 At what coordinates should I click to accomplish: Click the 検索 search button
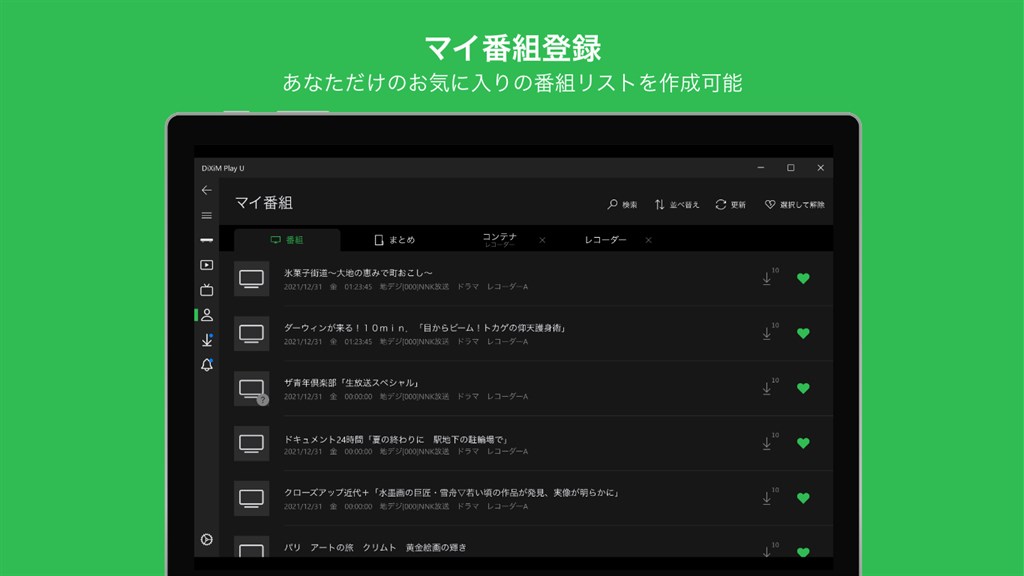[622, 204]
